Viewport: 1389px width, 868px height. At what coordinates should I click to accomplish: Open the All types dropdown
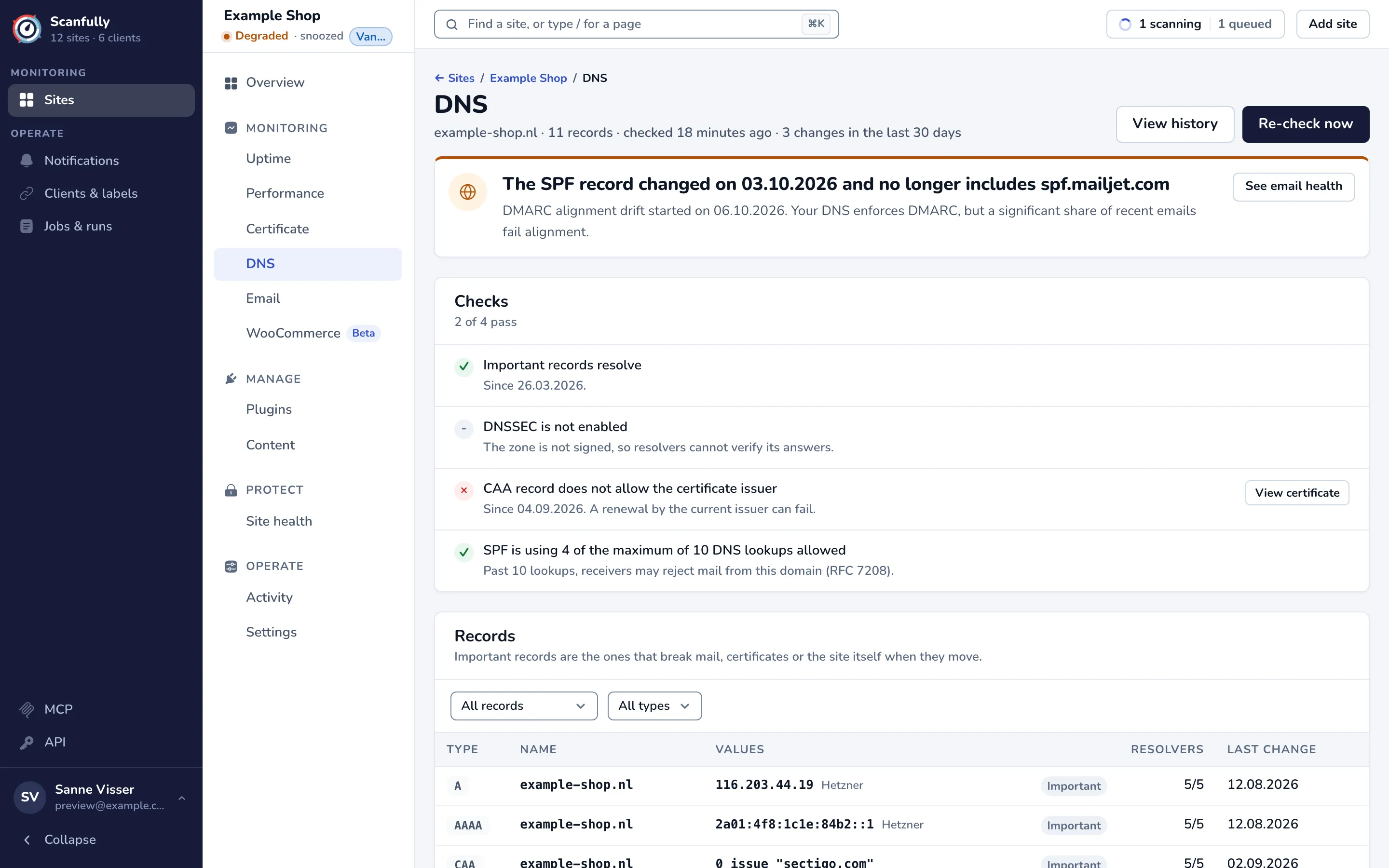(x=654, y=705)
